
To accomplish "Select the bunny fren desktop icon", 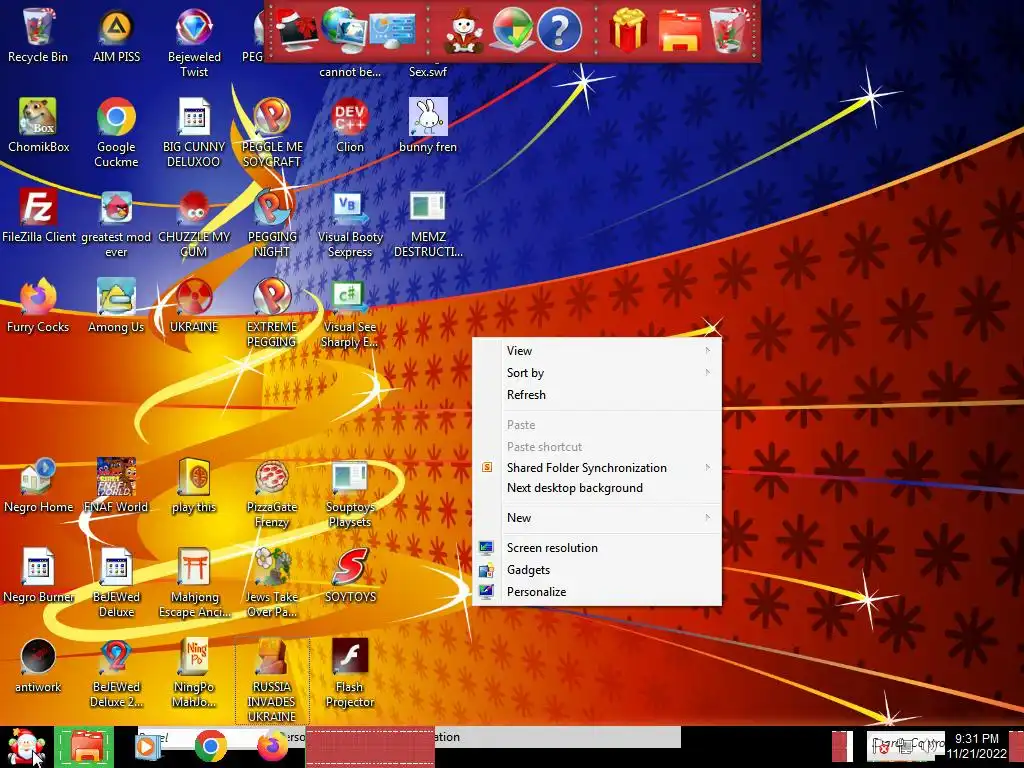I will 428,125.
